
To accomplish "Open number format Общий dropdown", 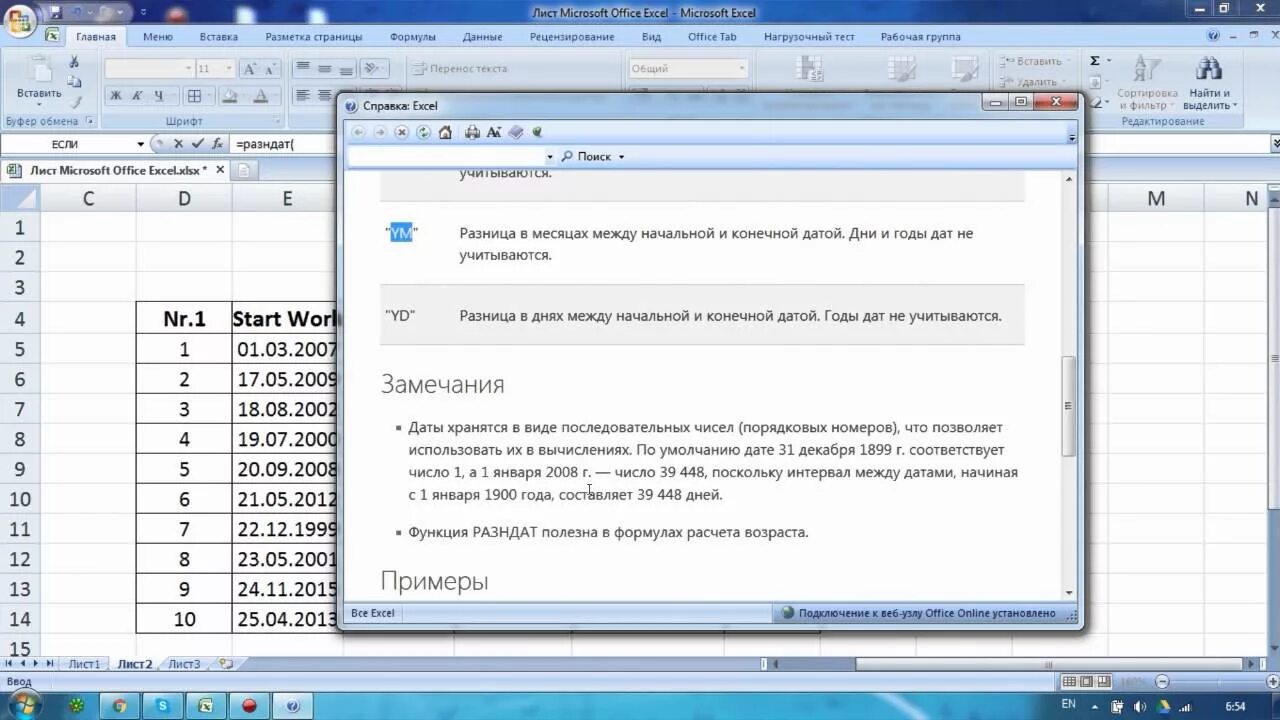I will coord(741,68).
